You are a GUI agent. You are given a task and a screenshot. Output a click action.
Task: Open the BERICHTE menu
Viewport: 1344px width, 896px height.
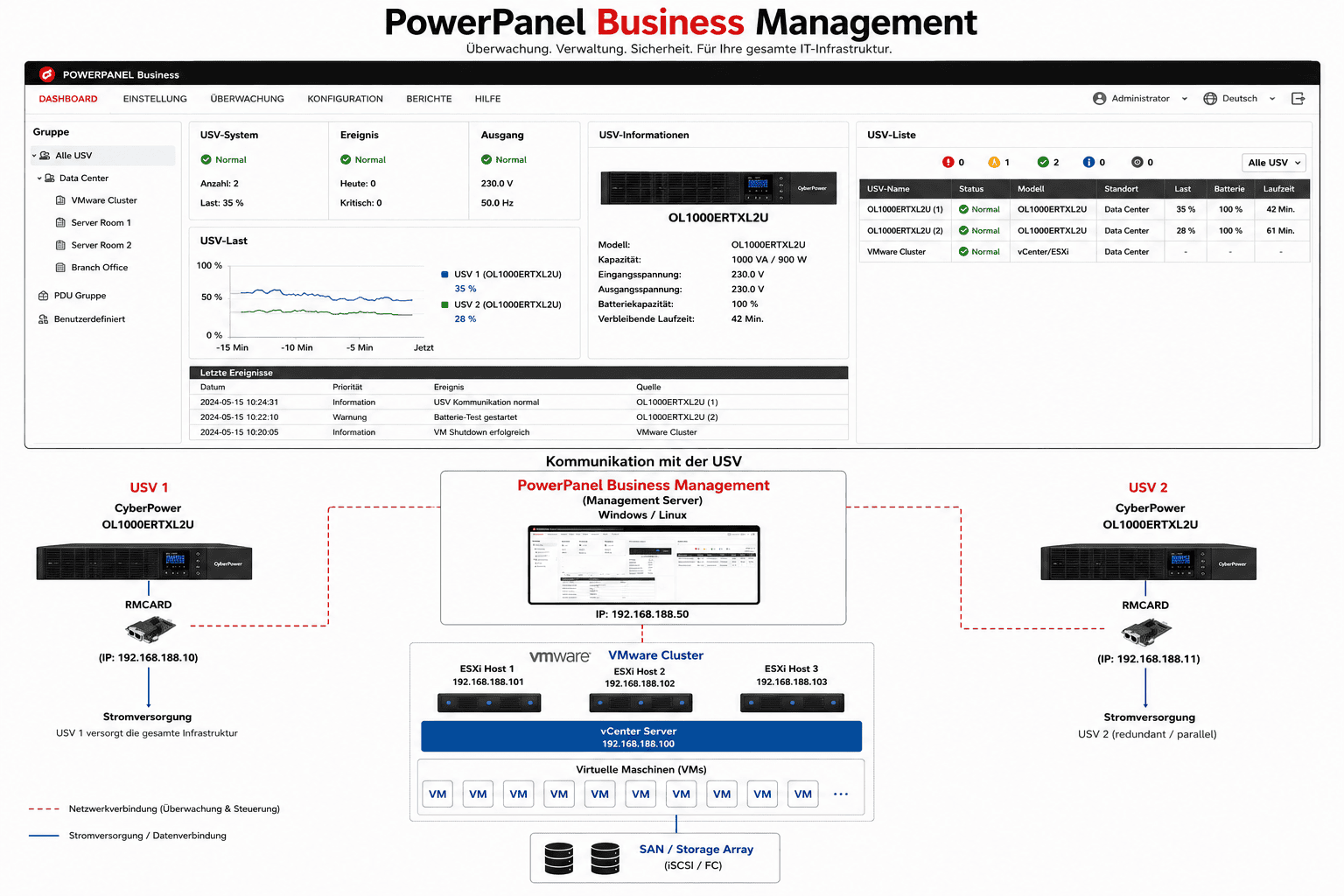[429, 99]
